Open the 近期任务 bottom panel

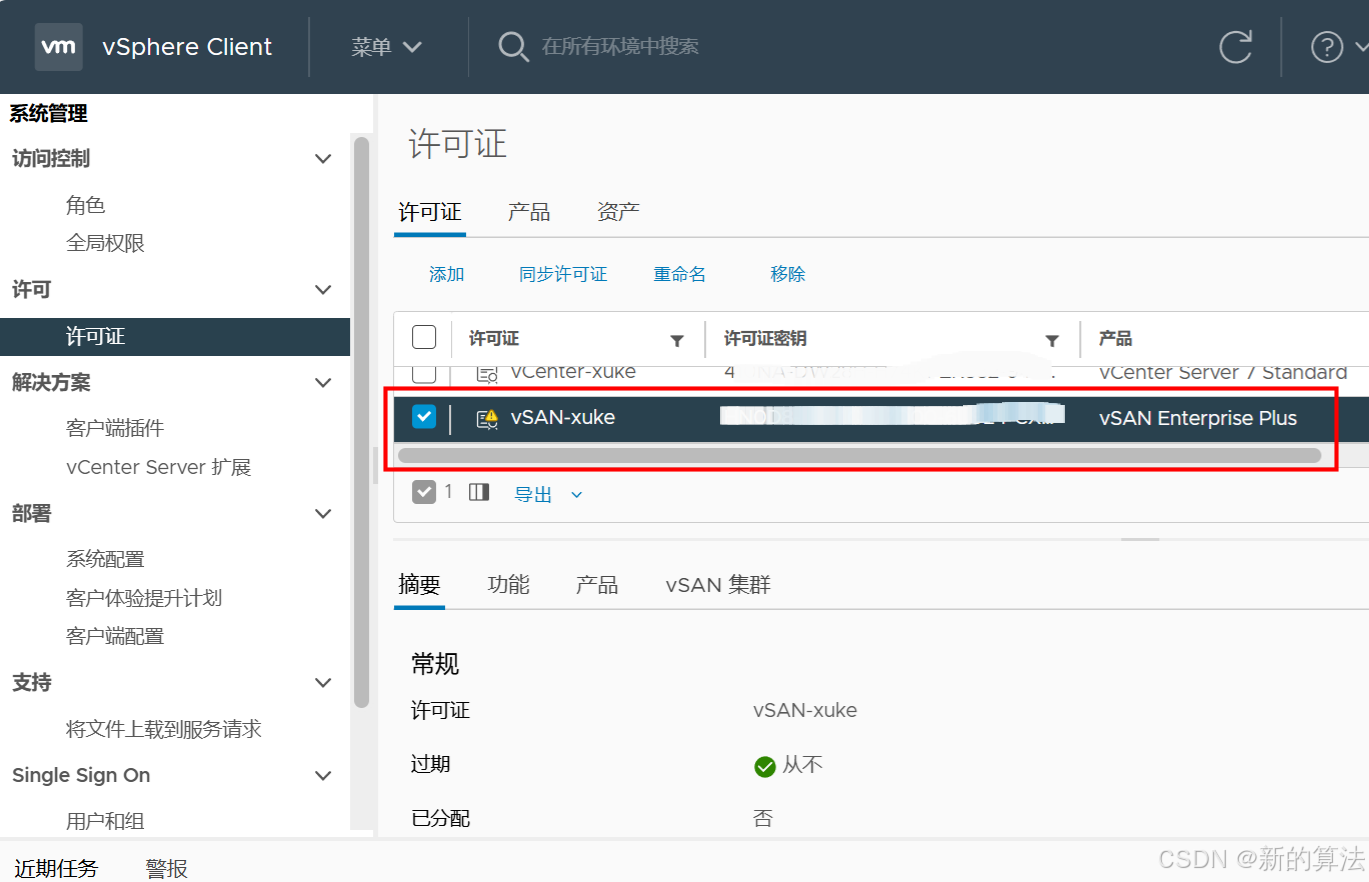click(x=56, y=868)
